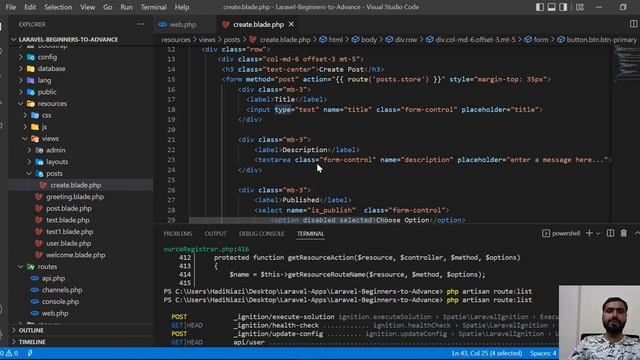Switch to the OUTPUT panel tab
Viewport: 640px width, 360px height.
click(216, 234)
